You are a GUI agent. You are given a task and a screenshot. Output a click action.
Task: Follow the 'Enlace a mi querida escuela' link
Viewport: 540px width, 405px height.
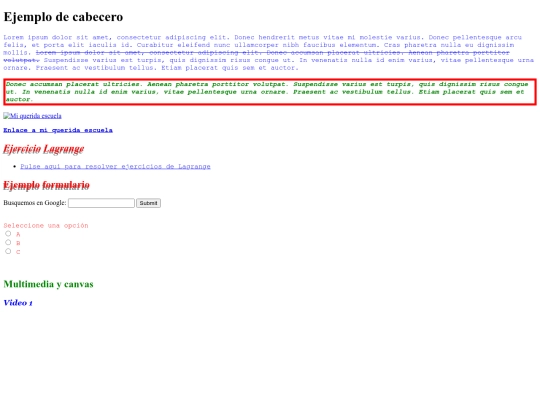tap(58, 130)
